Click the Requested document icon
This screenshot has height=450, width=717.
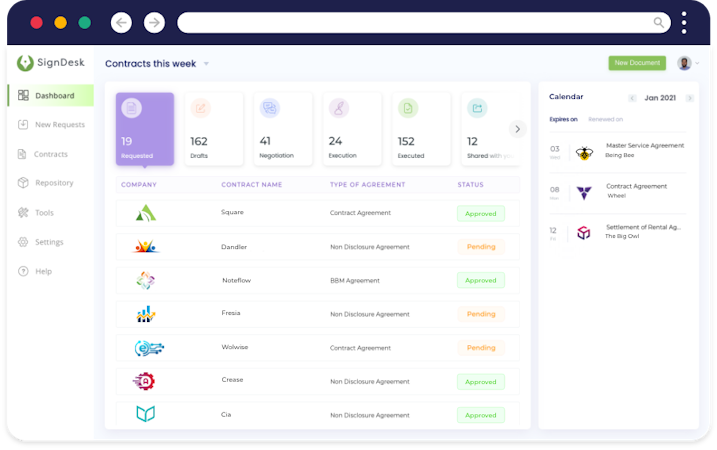(131, 108)
